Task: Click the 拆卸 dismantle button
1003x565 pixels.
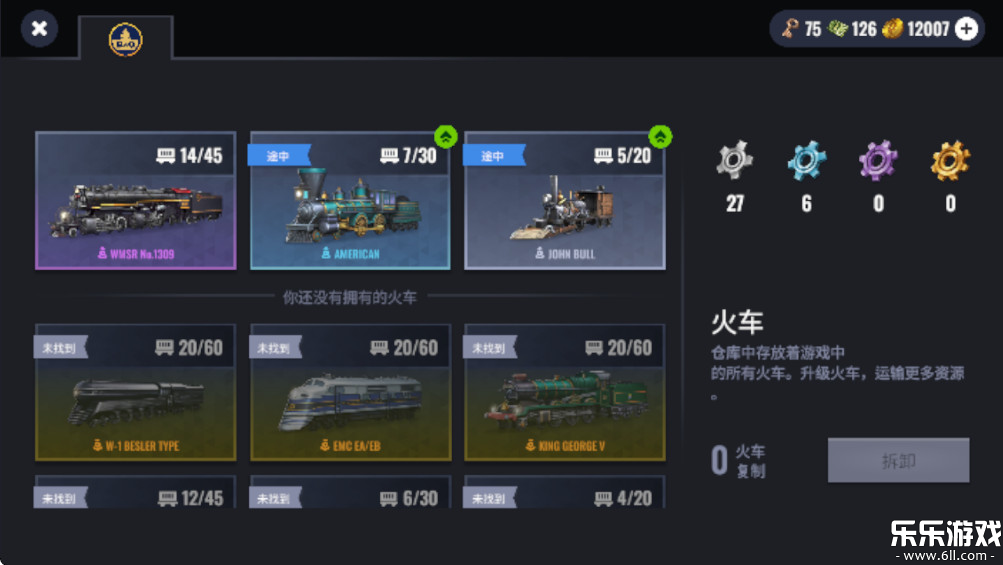Action: pos(898,460)
